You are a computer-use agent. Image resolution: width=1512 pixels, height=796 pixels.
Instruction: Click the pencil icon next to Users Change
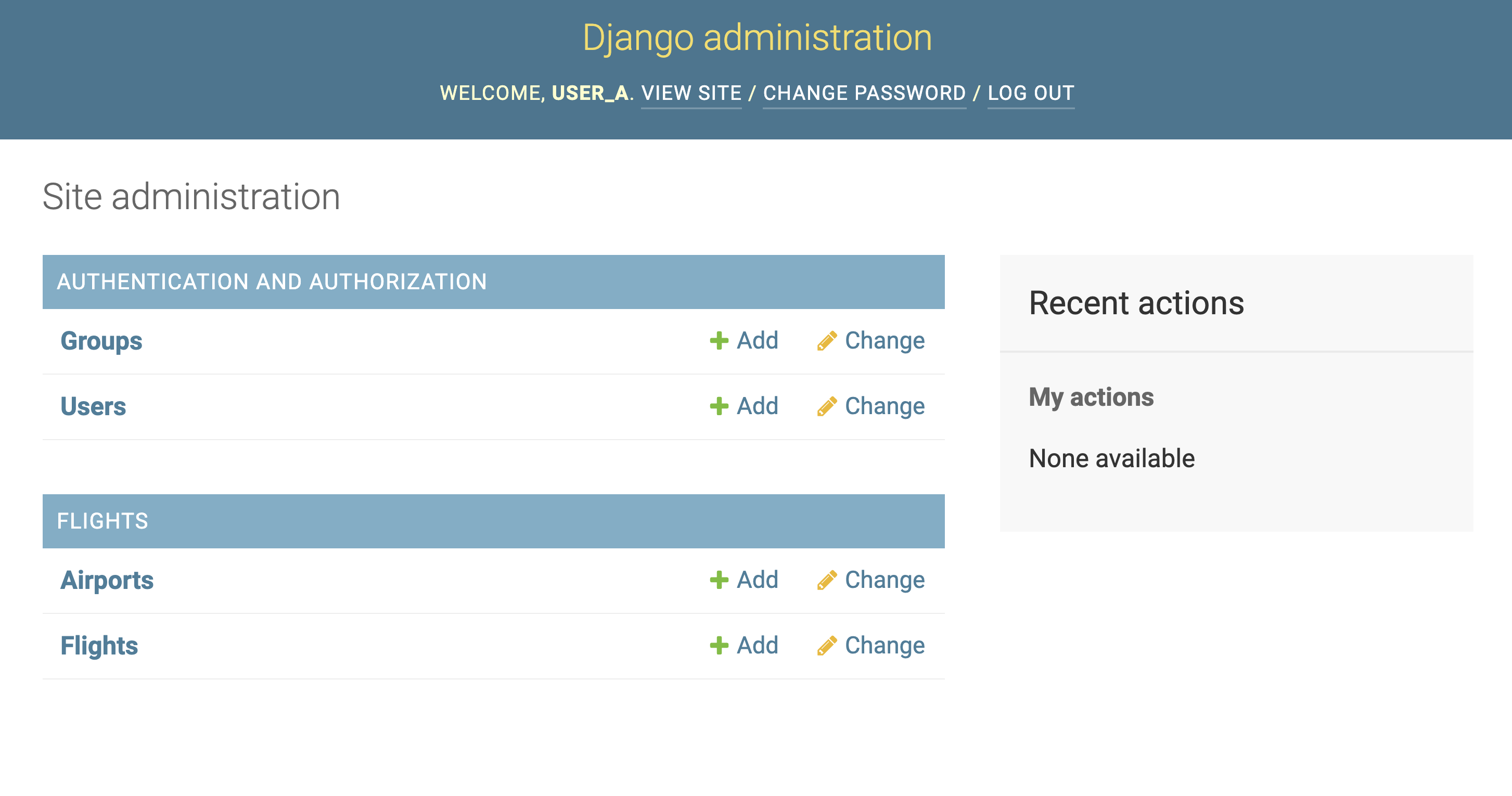(827, 406)
